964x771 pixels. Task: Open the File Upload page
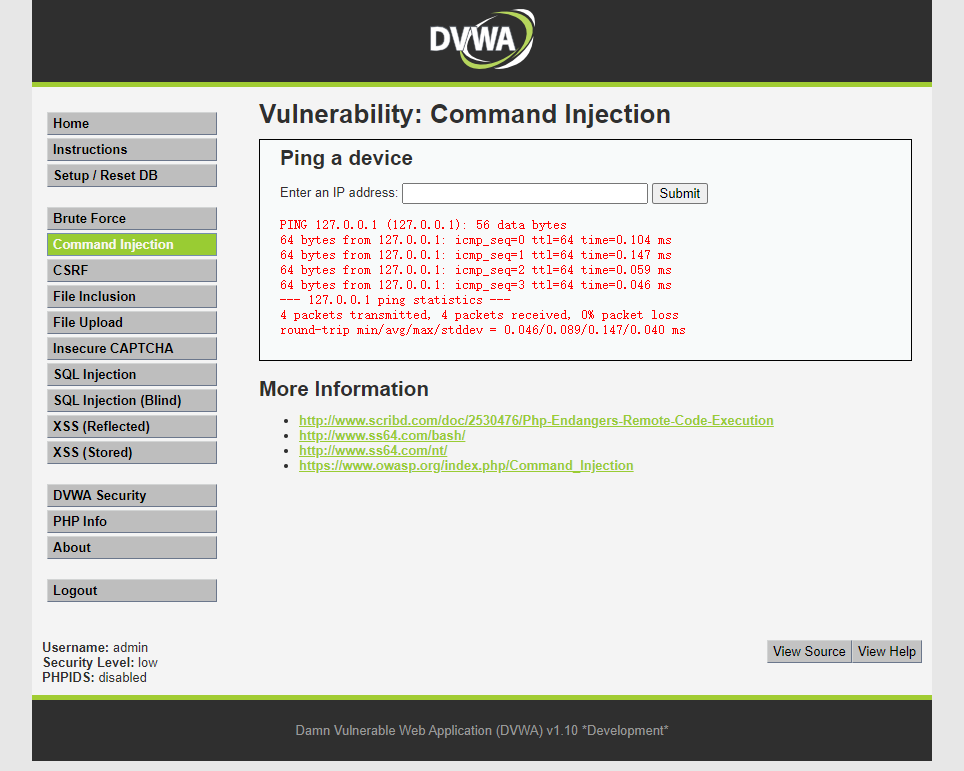click(131, 323)
